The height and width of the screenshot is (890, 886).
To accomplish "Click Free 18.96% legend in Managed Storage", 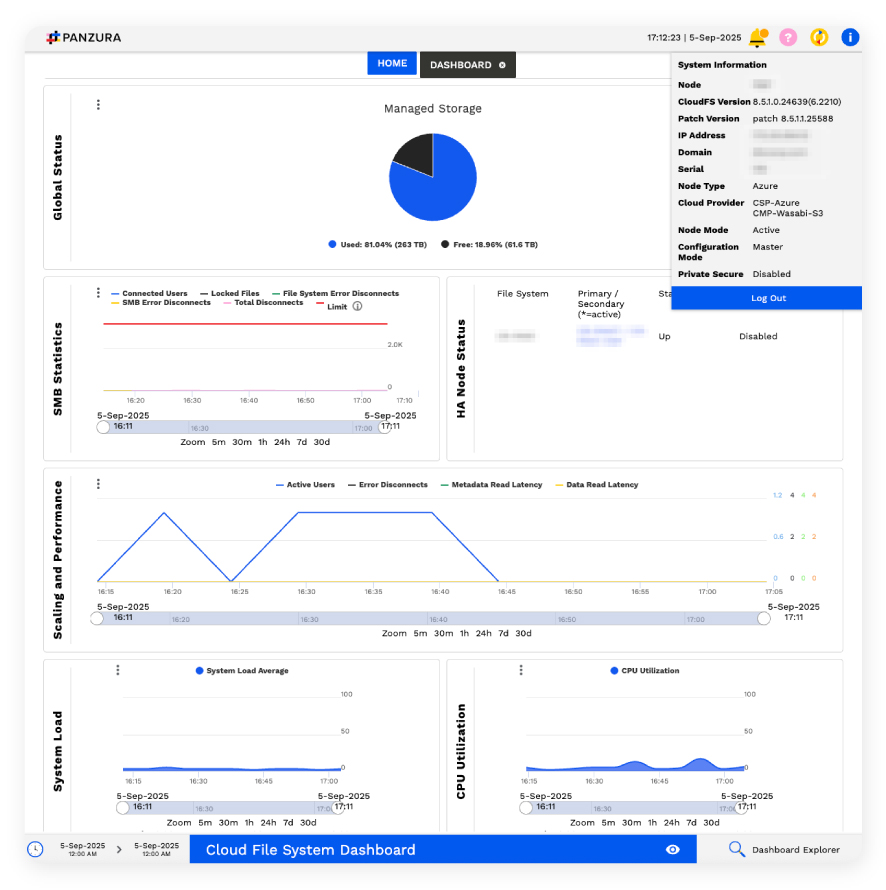I will pos(489,245).
